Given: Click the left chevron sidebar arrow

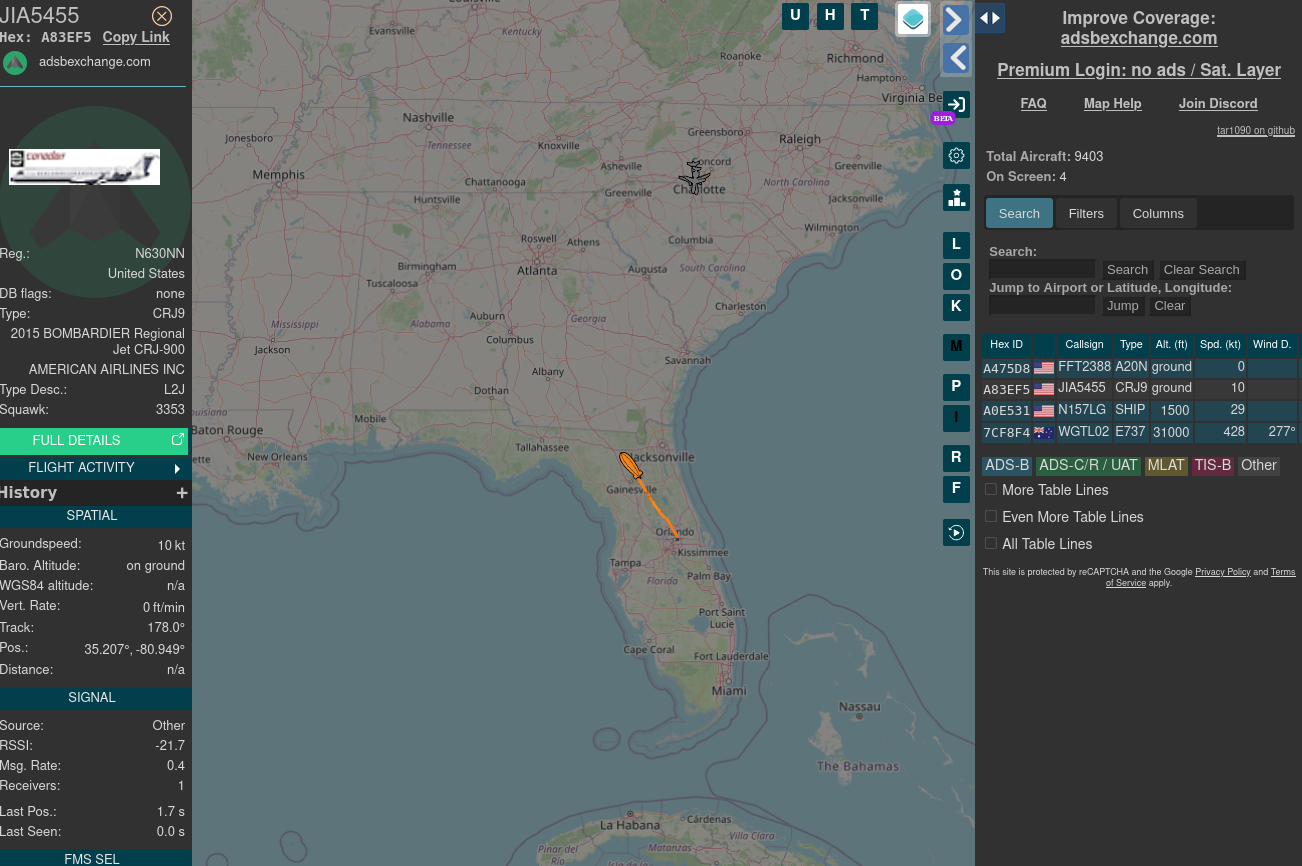Looking at the screenshot, I should [956, 58].
